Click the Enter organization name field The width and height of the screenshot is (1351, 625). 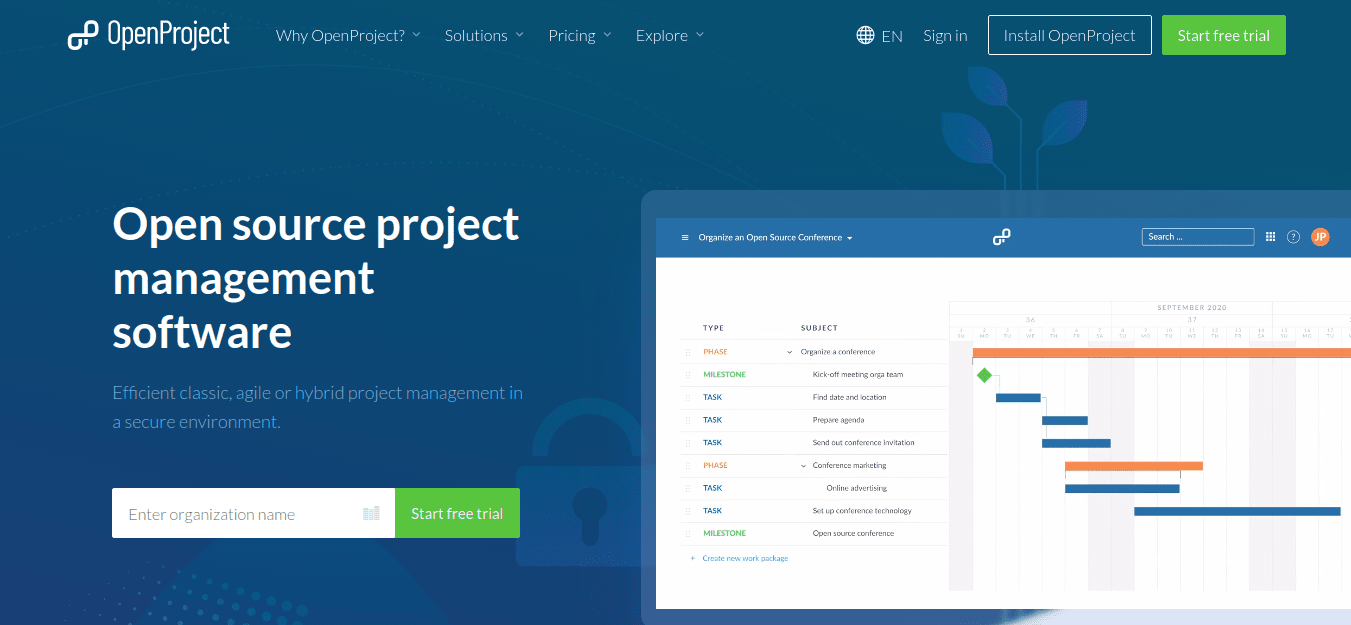coord(253,513)
